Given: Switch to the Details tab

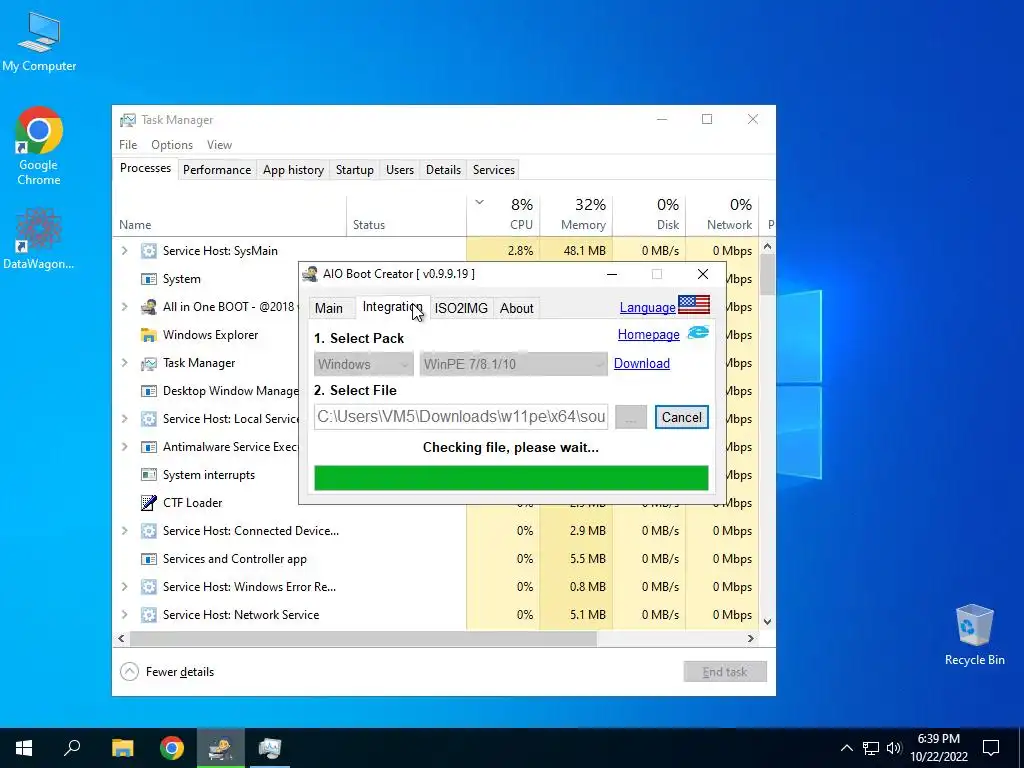Looking at the screenshot, I should 443,170.
